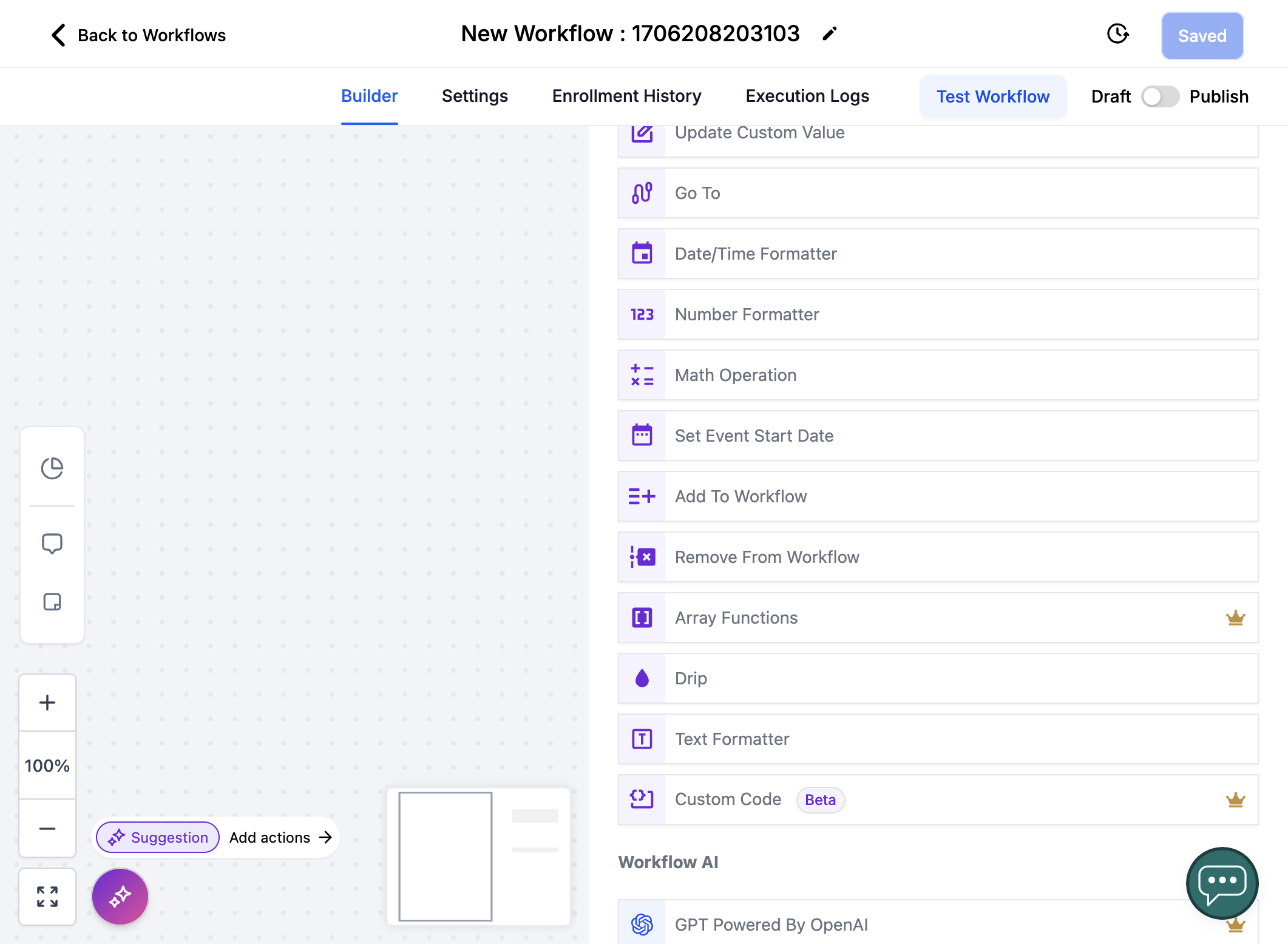Image resolution: width=1288 pixels, height=944 pixels.
Task: Open the purple AI sparkle assistant button
Action: (x=120, y=896)
